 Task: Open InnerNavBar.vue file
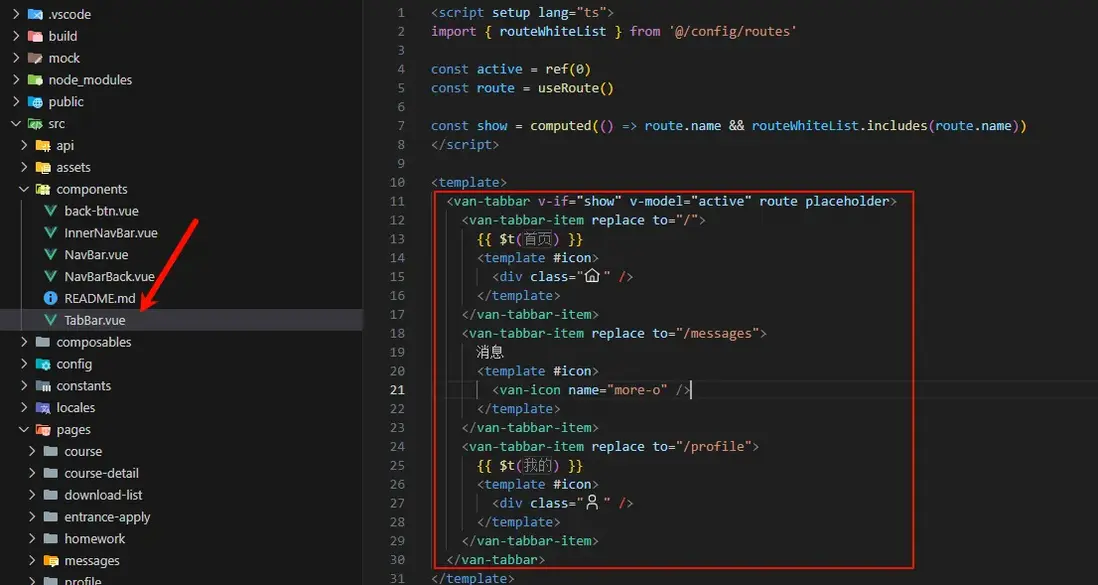[111, 233]
